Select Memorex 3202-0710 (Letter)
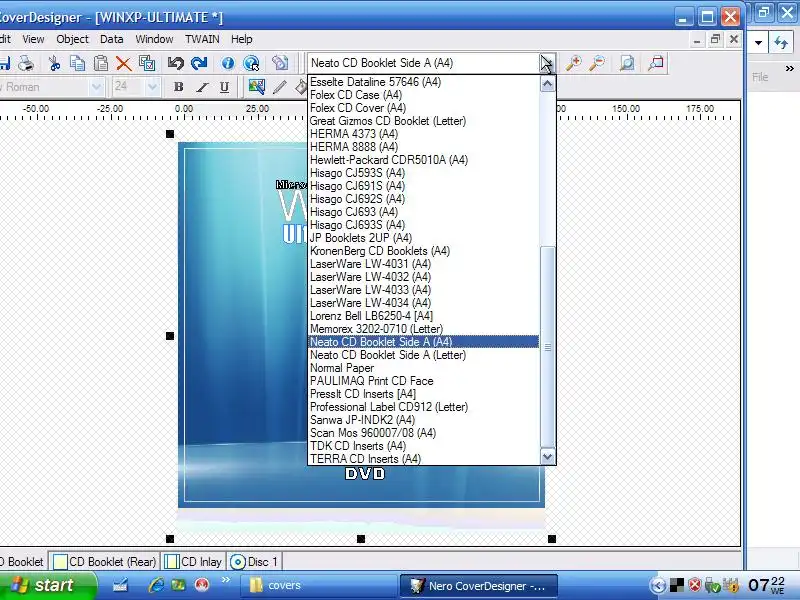 pyautogui.click(x=376, y=329)
